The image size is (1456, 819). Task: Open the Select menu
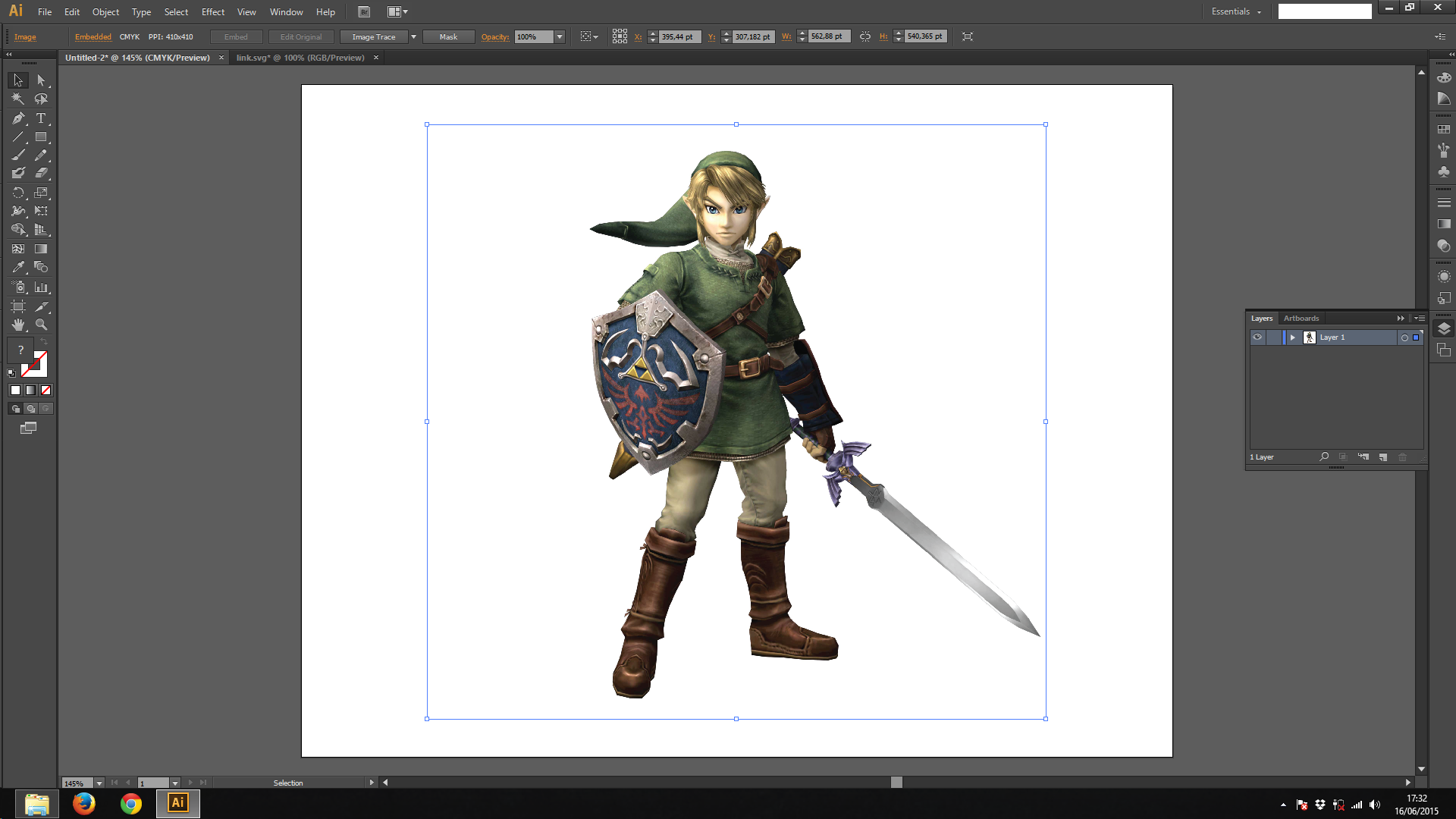click(176, 12)
